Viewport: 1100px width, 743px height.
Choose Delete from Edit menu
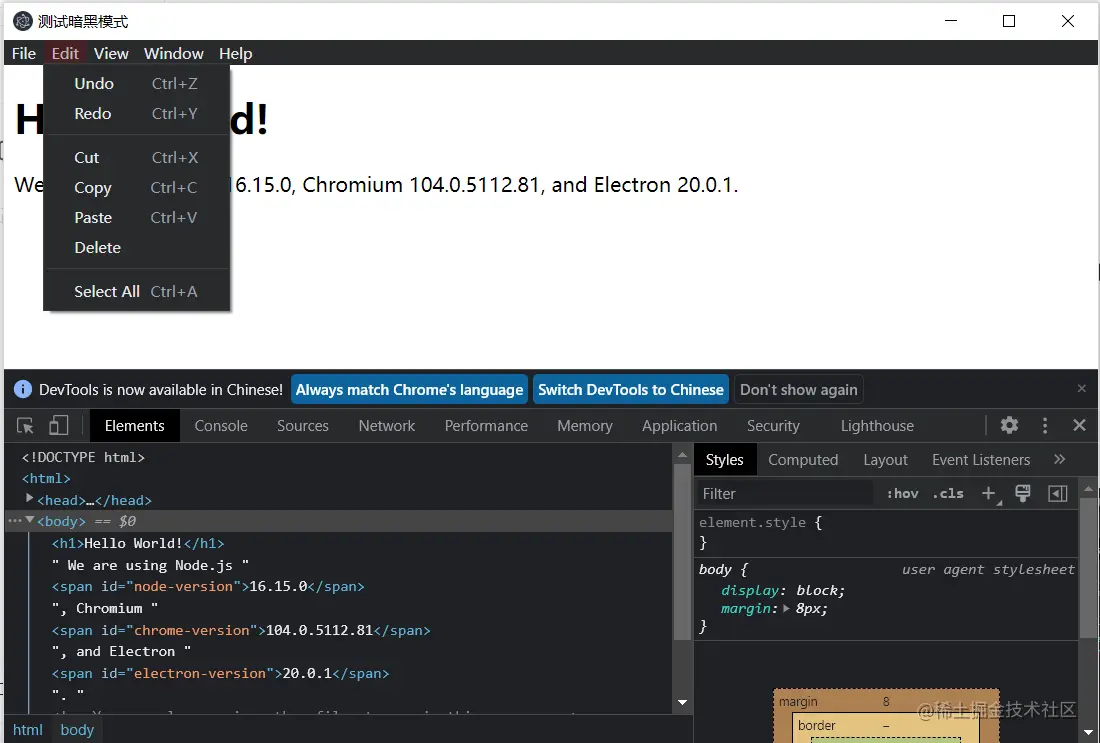[136, 248]
